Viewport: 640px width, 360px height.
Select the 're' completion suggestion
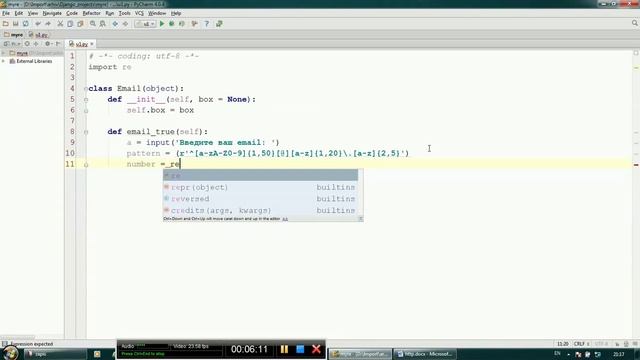pos(260,176)
